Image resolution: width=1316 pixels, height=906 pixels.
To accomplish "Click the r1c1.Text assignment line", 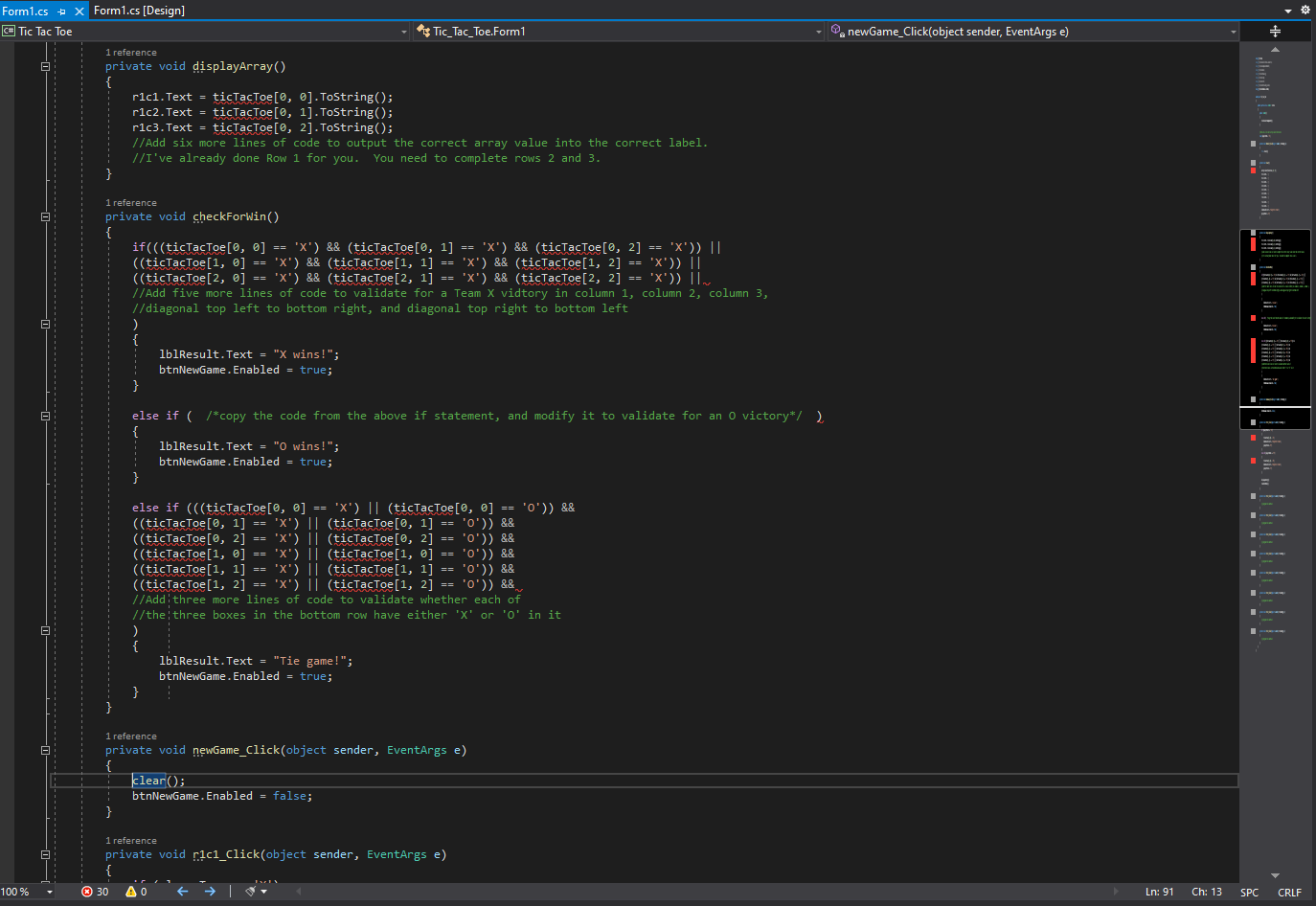I will (262, 97).
